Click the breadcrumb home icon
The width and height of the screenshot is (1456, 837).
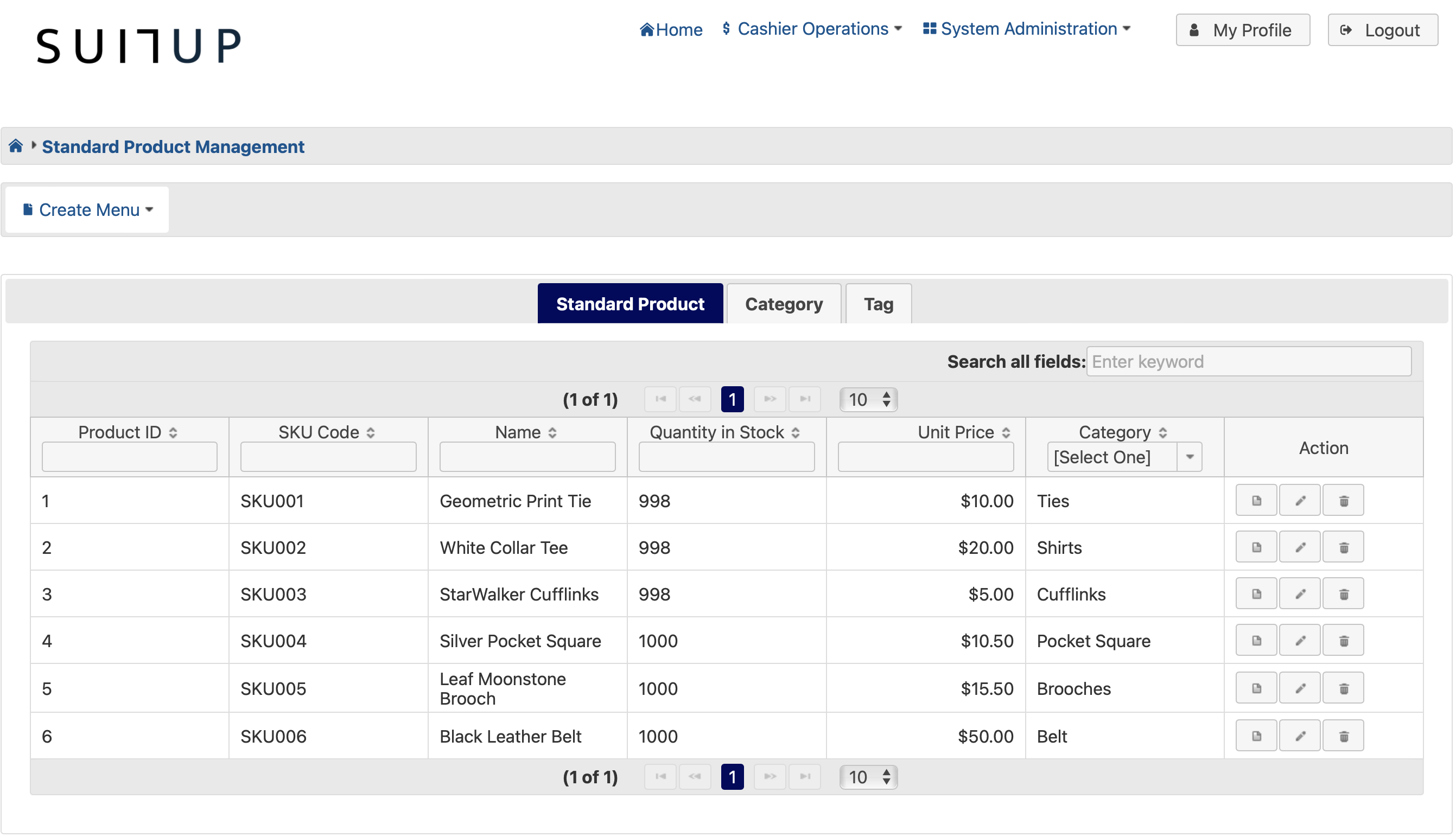click(x=16, y=146)
